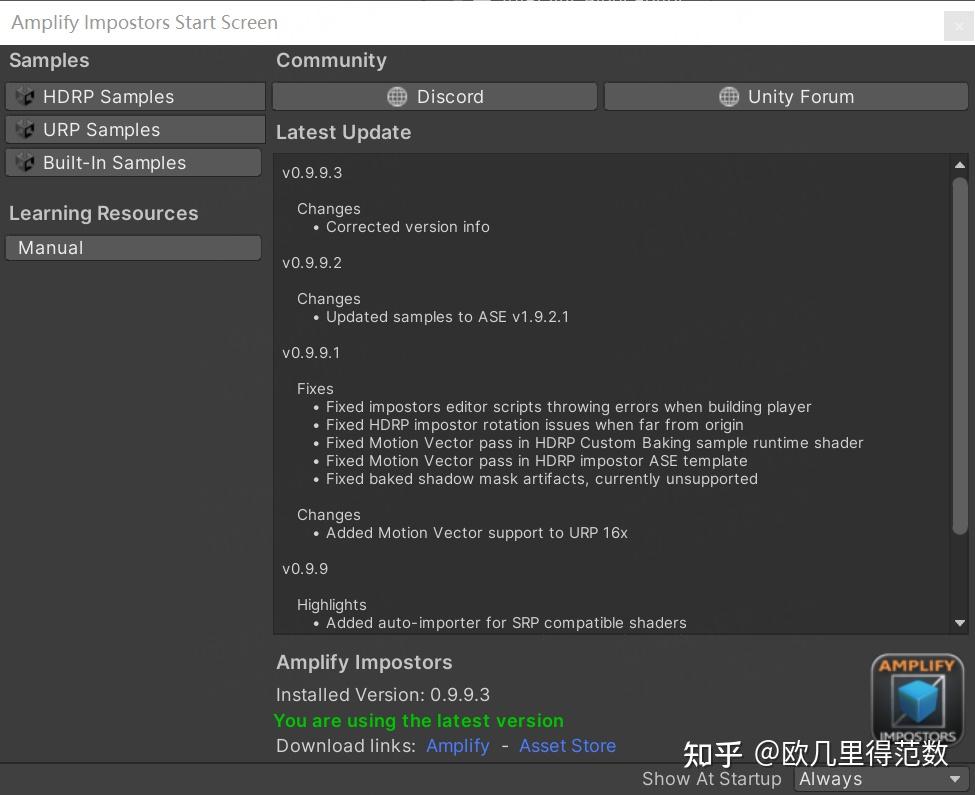Close the Amplify Impostors Start Screen window
This screenshot has width=975, height=795.
click(x=958, y=26)
